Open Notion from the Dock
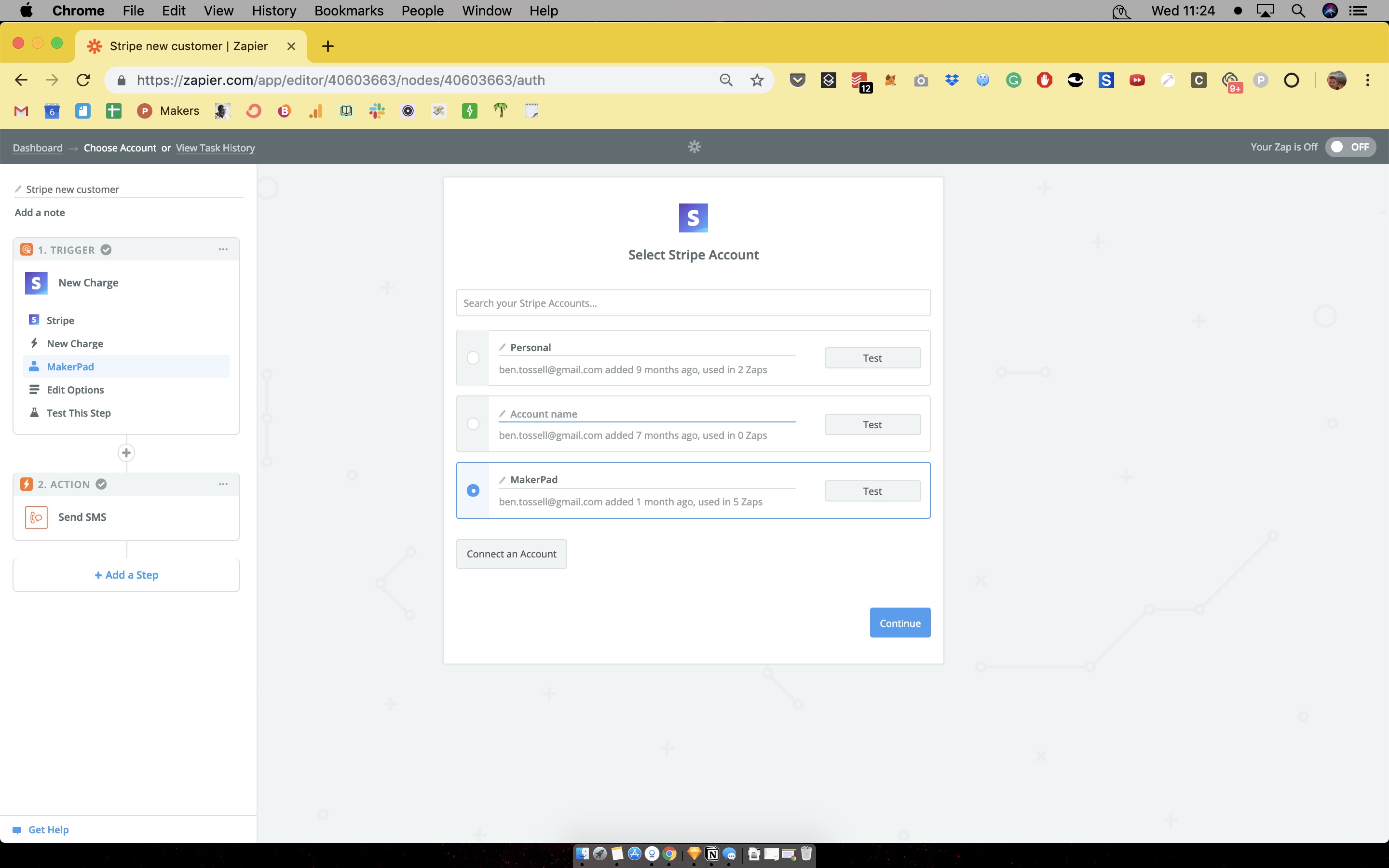The height and width of the screenshot is (868, 1389). (712, 854)
